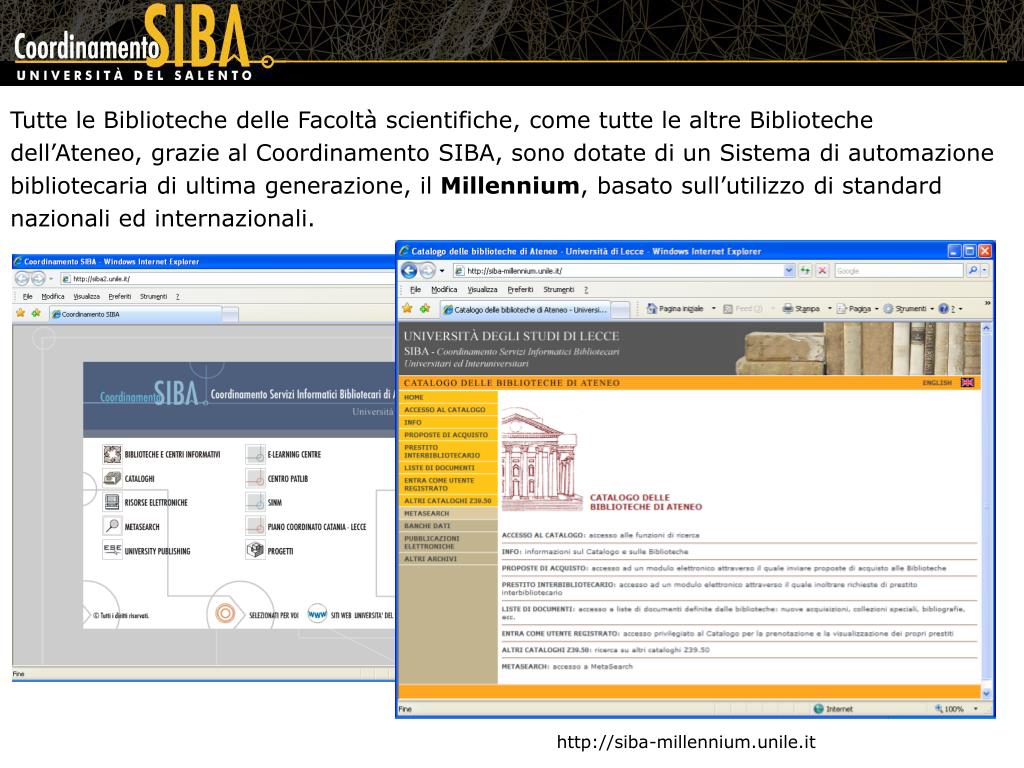Select Catalogo delle biblioteche di Ateneo tab

[x=526, y=310]
